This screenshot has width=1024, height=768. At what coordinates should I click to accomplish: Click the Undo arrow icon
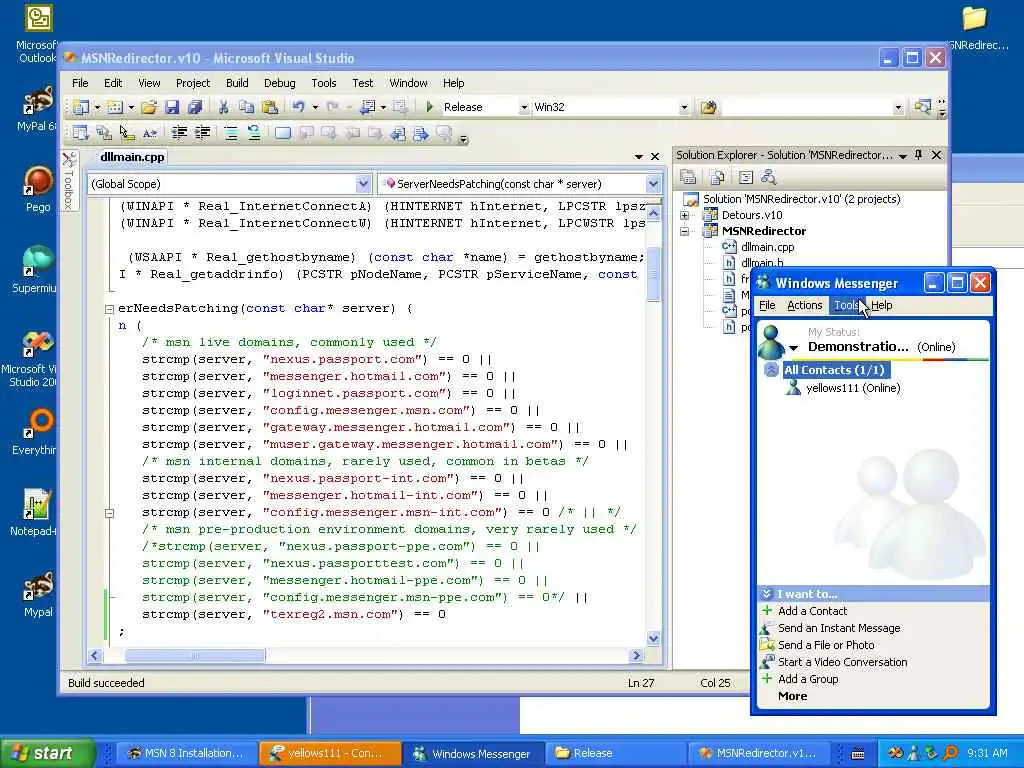point(299,107)
